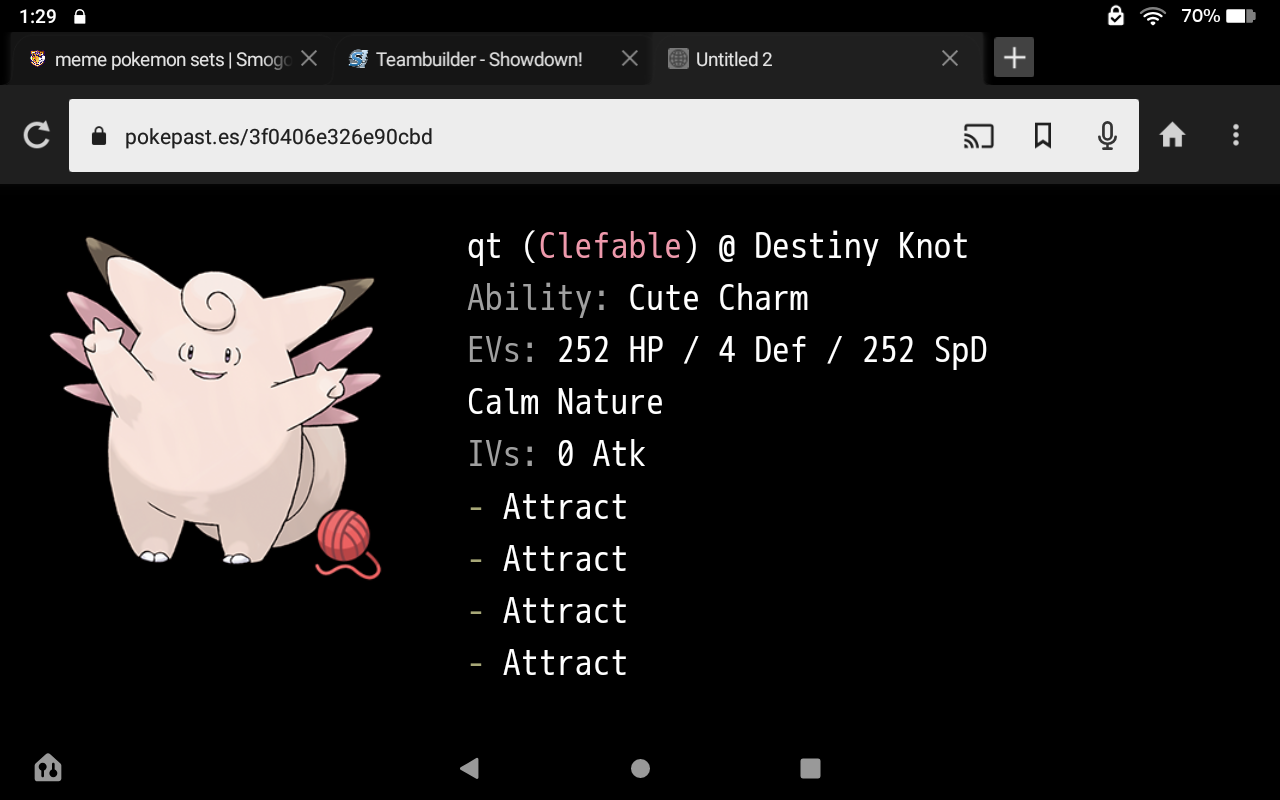Click the Clefable sprite image
1280x800 pixels.
coord(215,400)
